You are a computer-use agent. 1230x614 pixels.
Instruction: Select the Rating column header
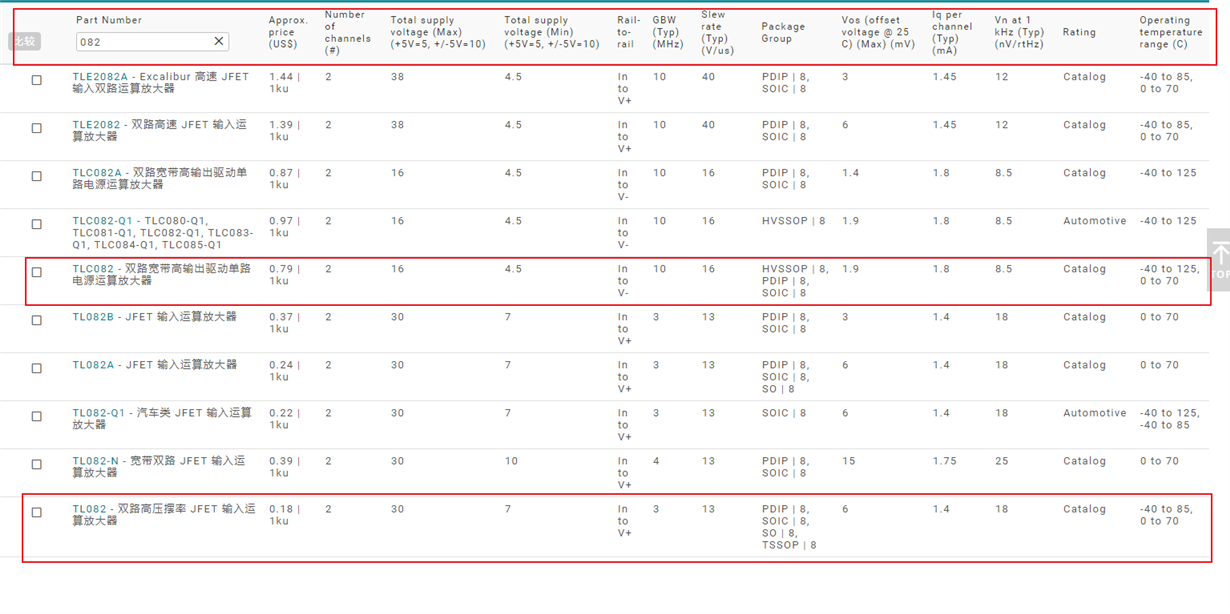pyautogui.click(x=1079, y=32)
